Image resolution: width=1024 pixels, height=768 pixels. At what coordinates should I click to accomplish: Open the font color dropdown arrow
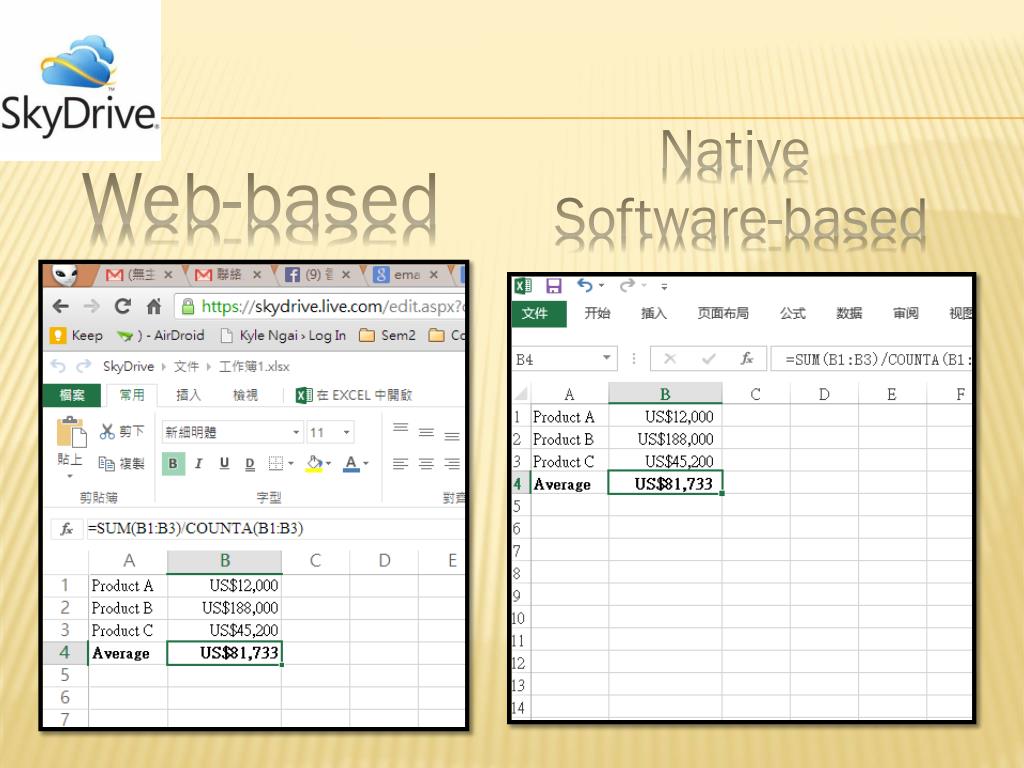pyautogui.click(x=366, y=463)
